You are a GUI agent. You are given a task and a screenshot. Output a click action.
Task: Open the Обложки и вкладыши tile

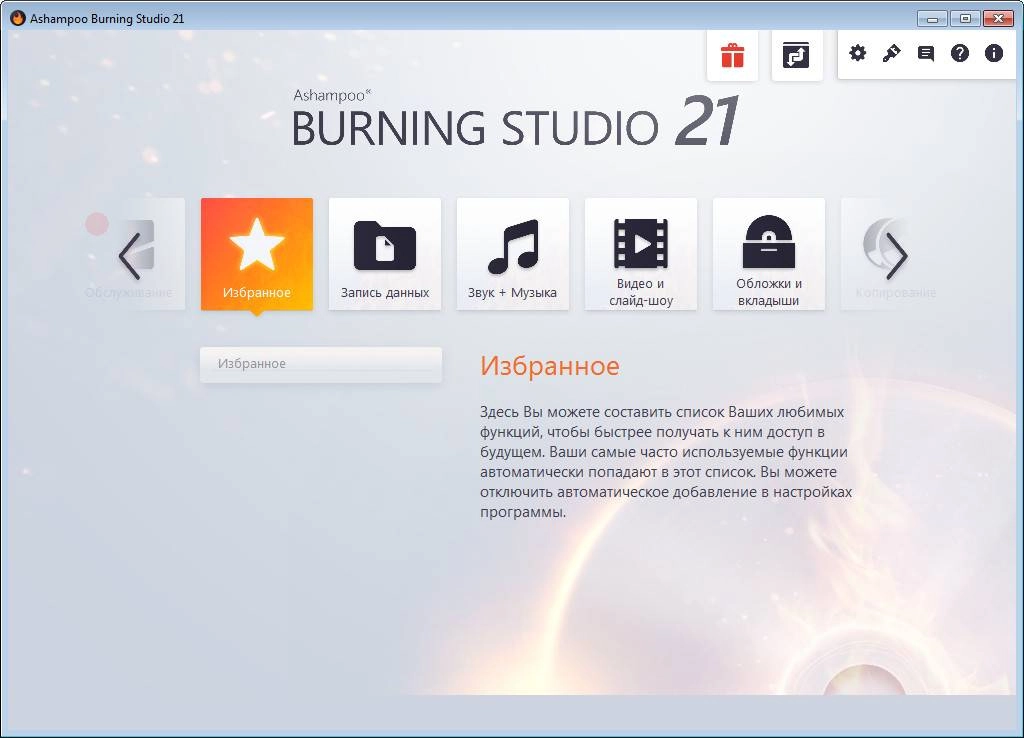click(x=769, y=254)
